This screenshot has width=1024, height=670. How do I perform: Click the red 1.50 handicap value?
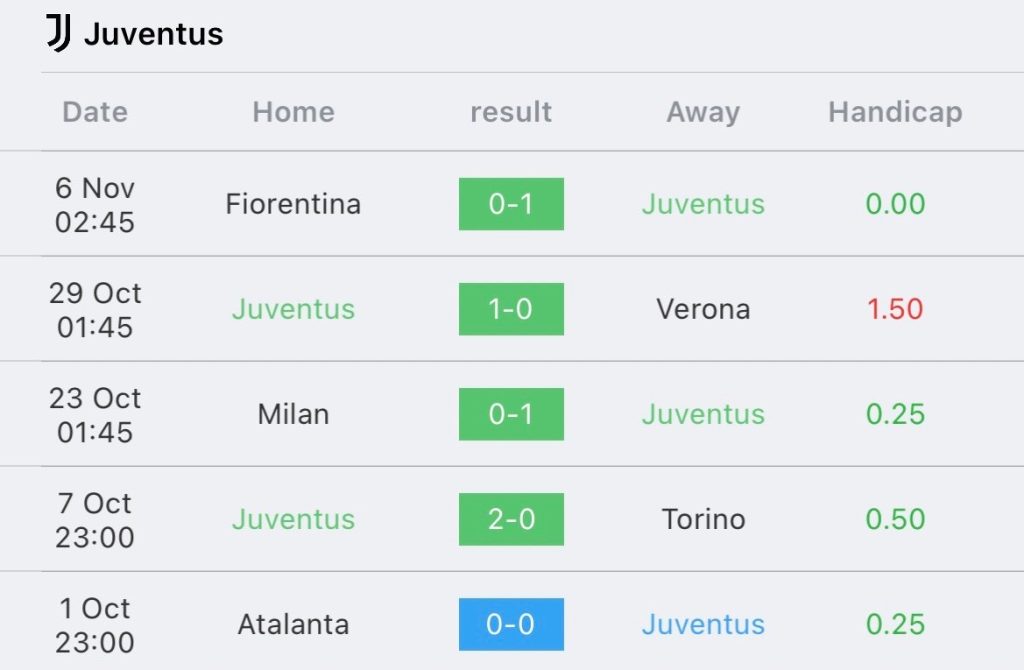[895, 309]
